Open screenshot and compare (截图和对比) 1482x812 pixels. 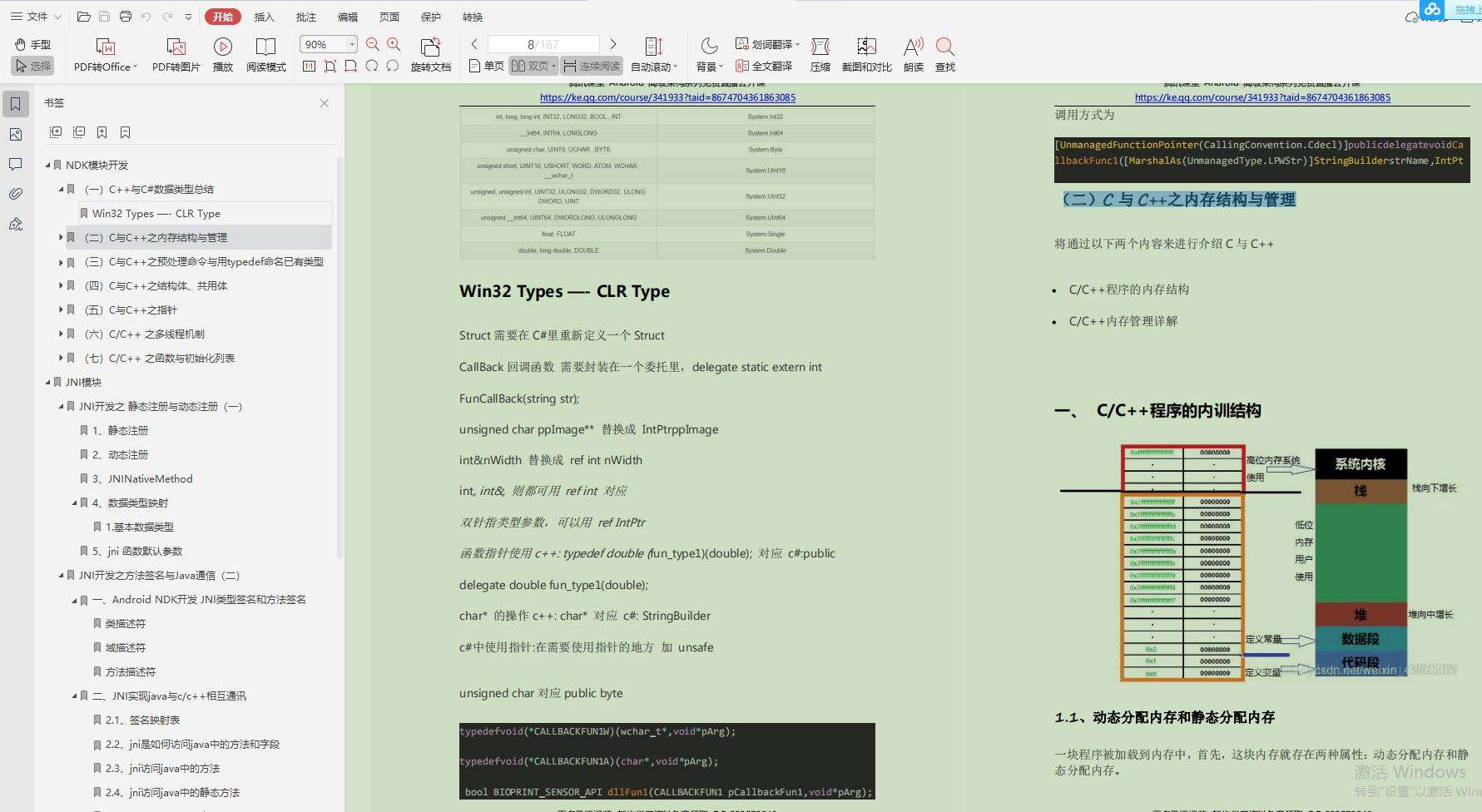click(x=866, y=56)
